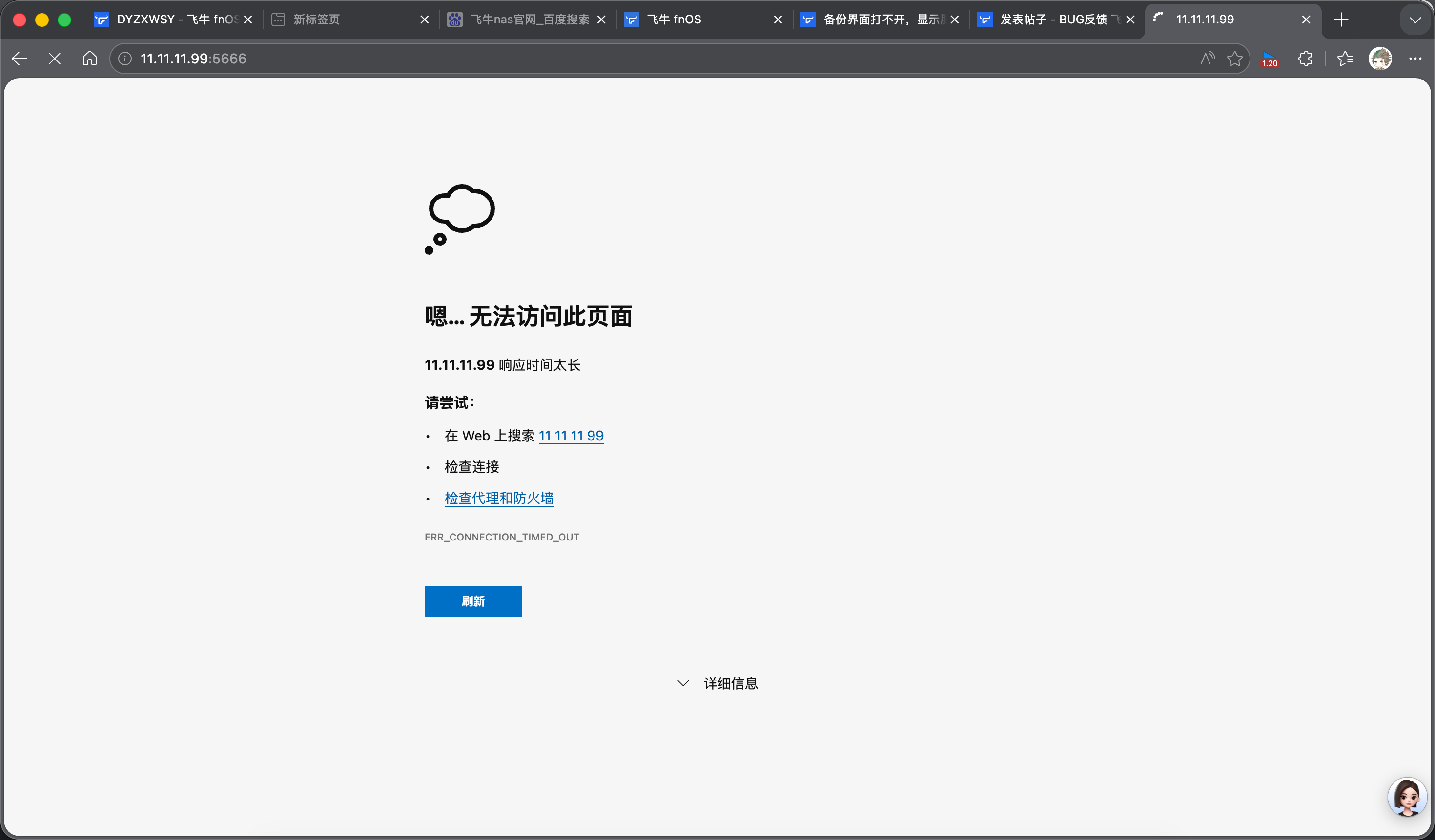Click the Home icon in toolbar
Screen dimensions: 1435x840
(x=89, y=58)
